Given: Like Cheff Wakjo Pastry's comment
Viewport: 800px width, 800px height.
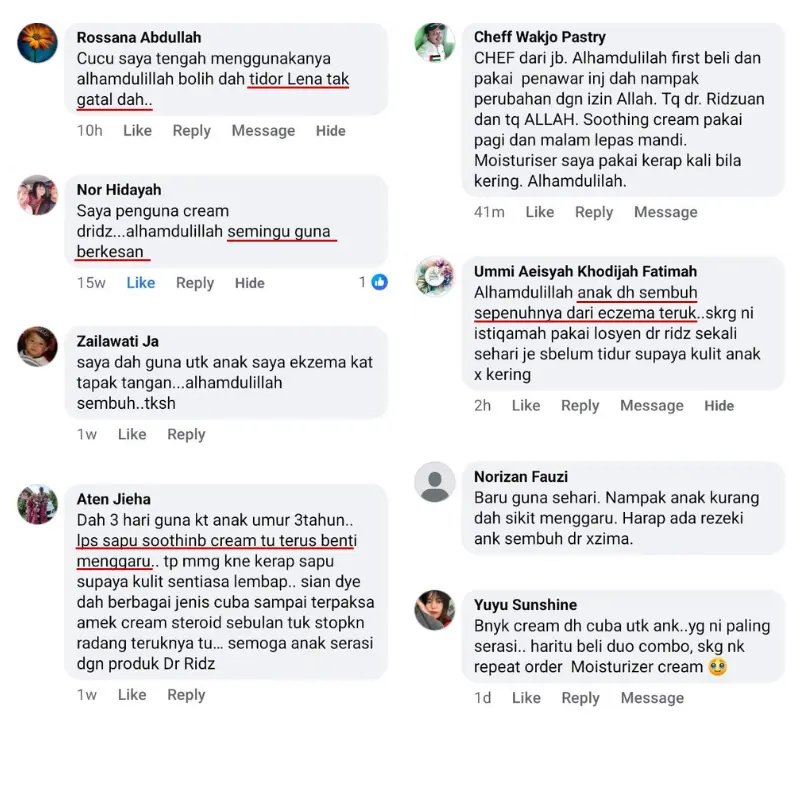Looking at the screenshot, I should [540, 212].
